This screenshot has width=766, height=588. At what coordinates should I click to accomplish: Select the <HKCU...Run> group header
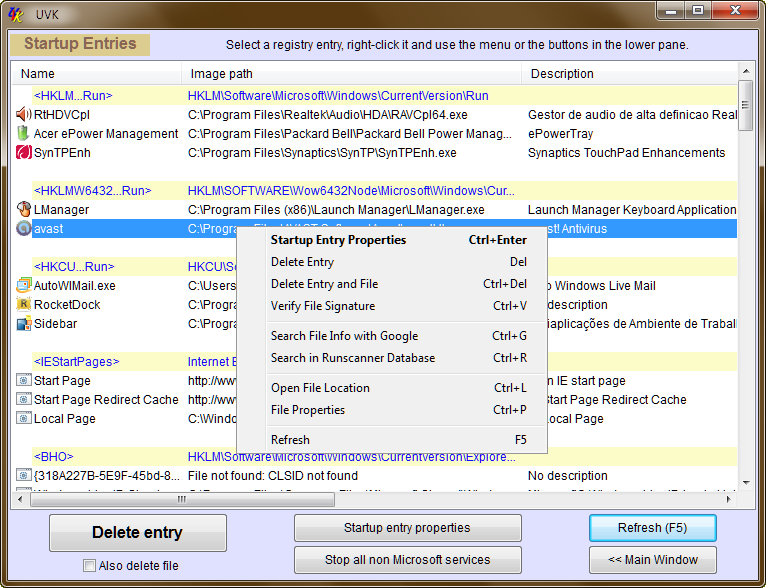tap(74, 267)
